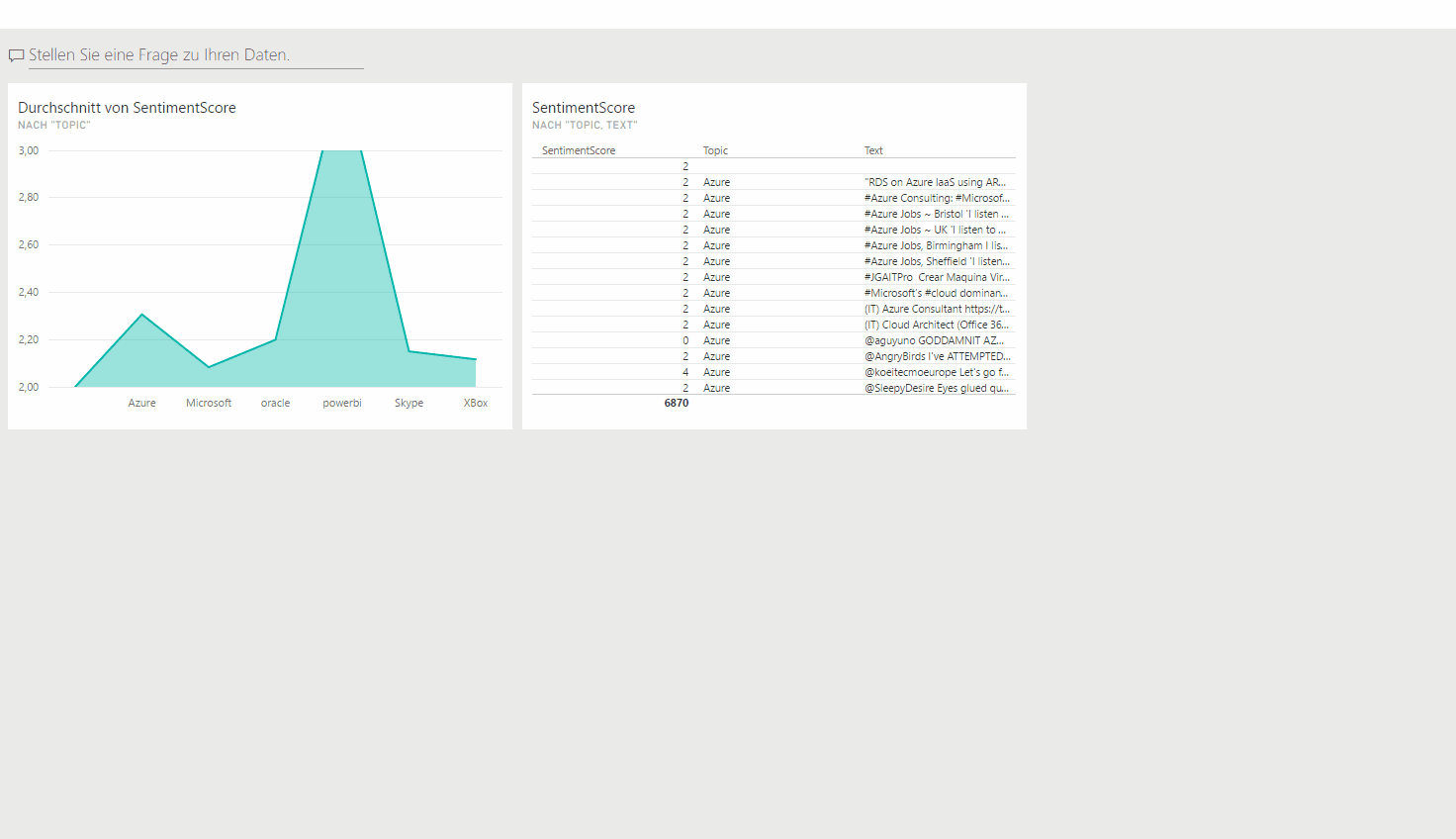Click the 'NACH "TOPIC, TEXT"' subtitle

coord(585,126)
